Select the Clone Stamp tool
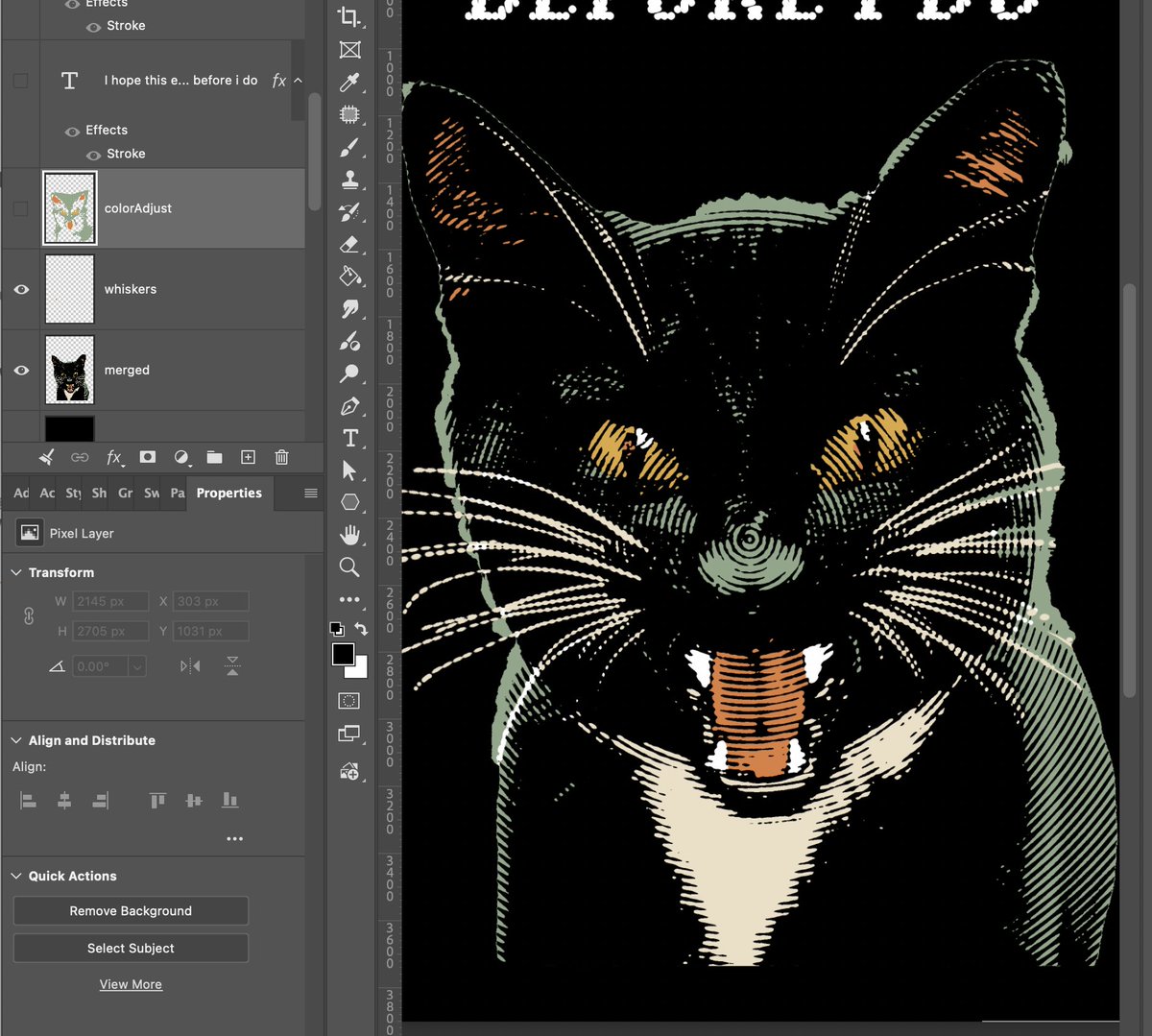 (349, 180)
